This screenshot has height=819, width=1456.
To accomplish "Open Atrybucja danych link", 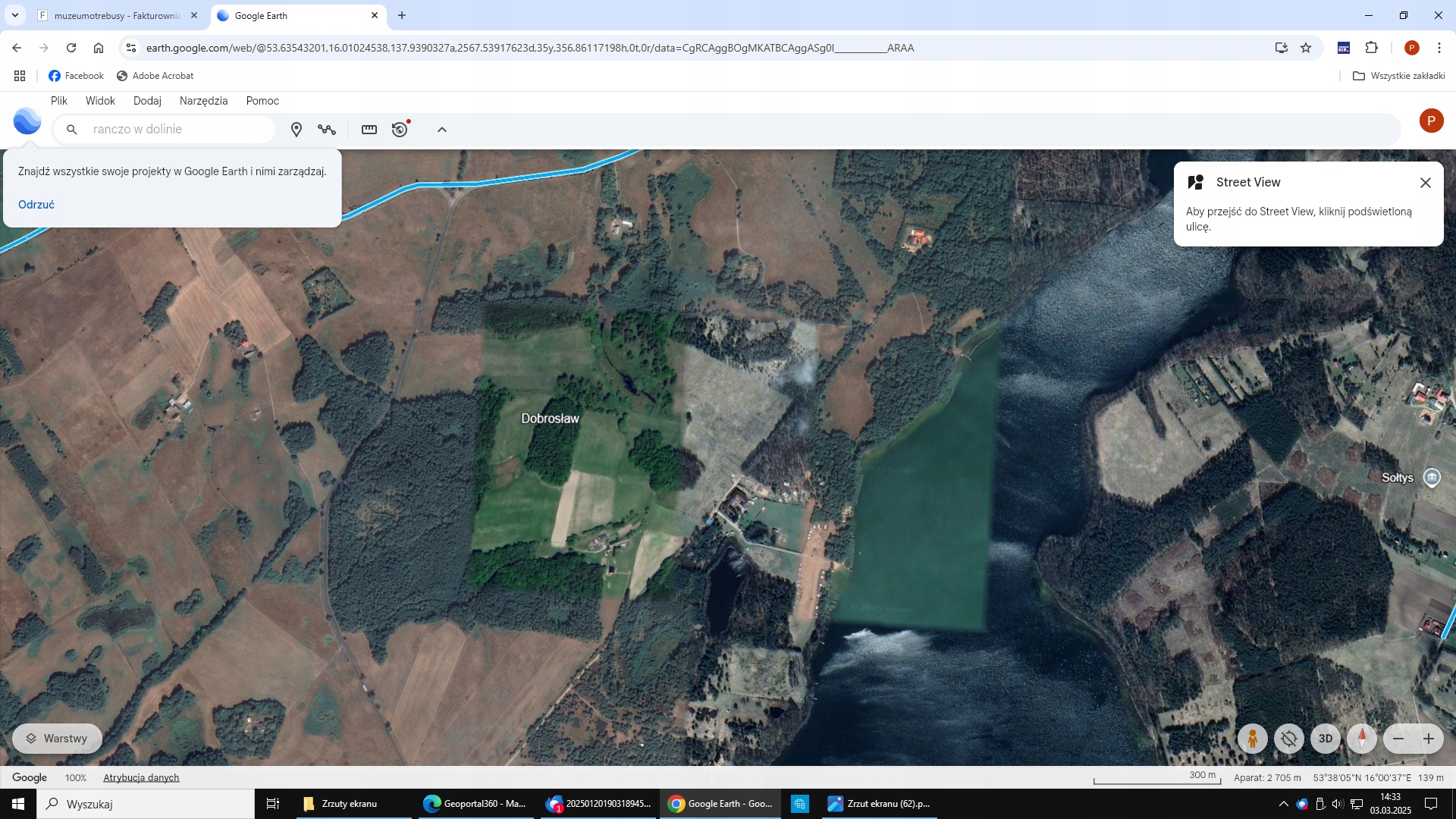I will [141, 777].
